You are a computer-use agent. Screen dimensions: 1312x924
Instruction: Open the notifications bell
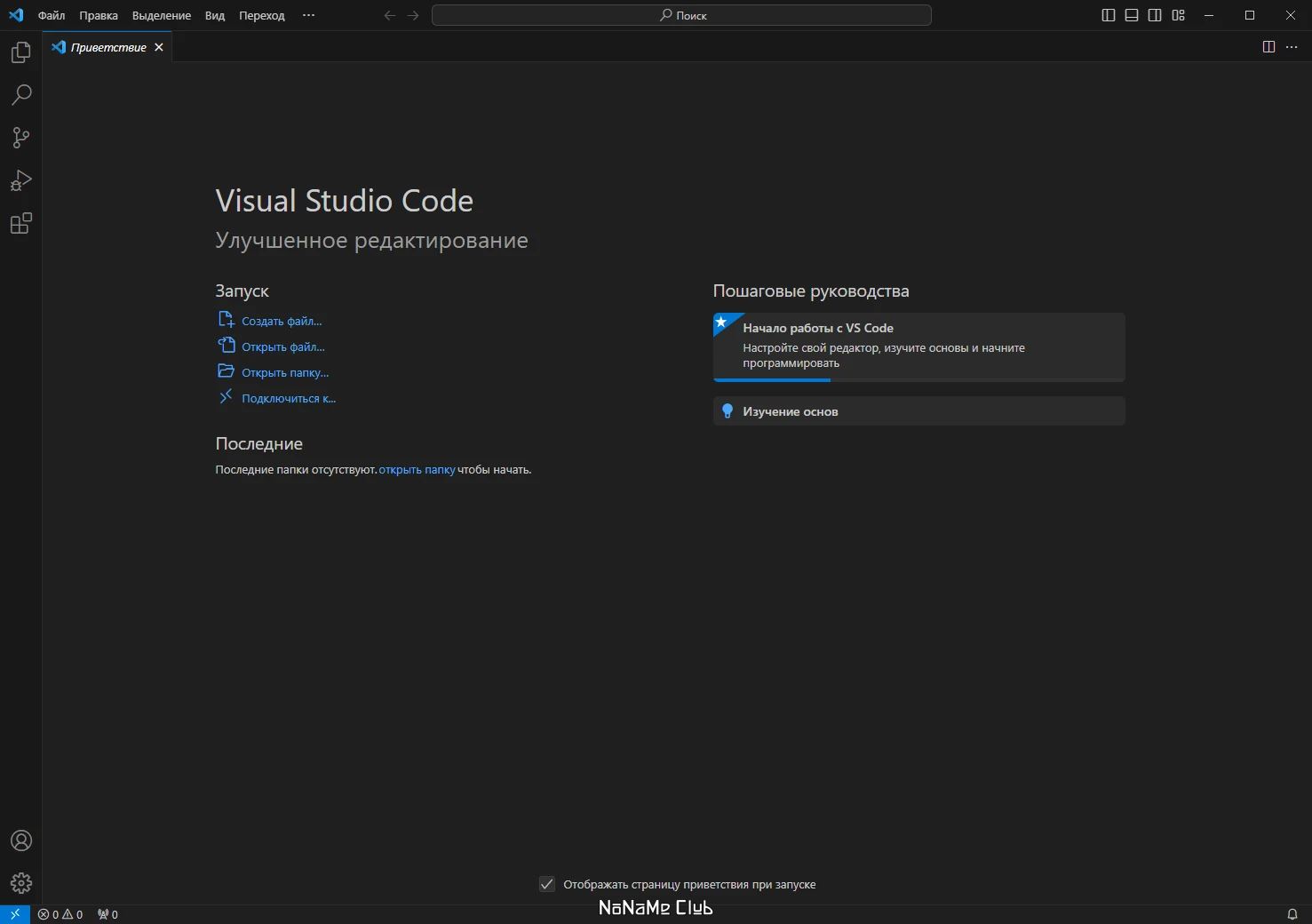[1292, 914]
